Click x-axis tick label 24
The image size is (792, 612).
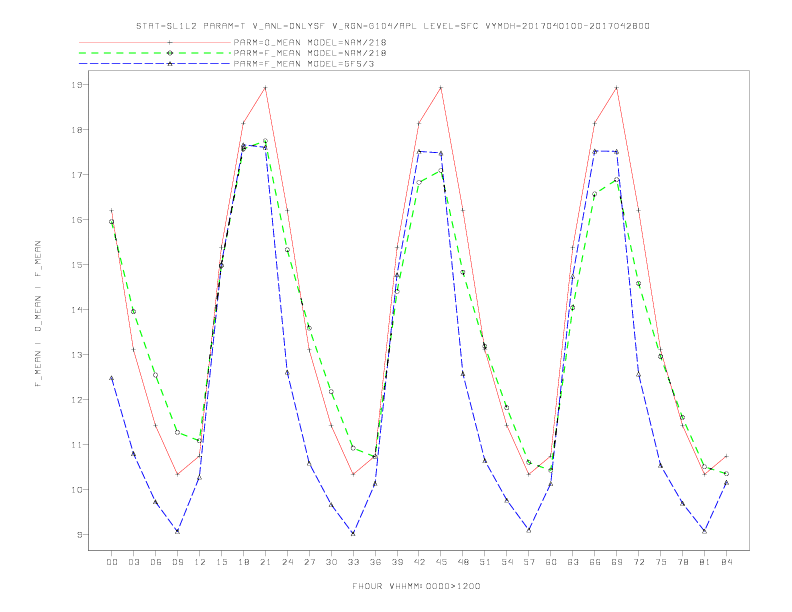(287, 562)
